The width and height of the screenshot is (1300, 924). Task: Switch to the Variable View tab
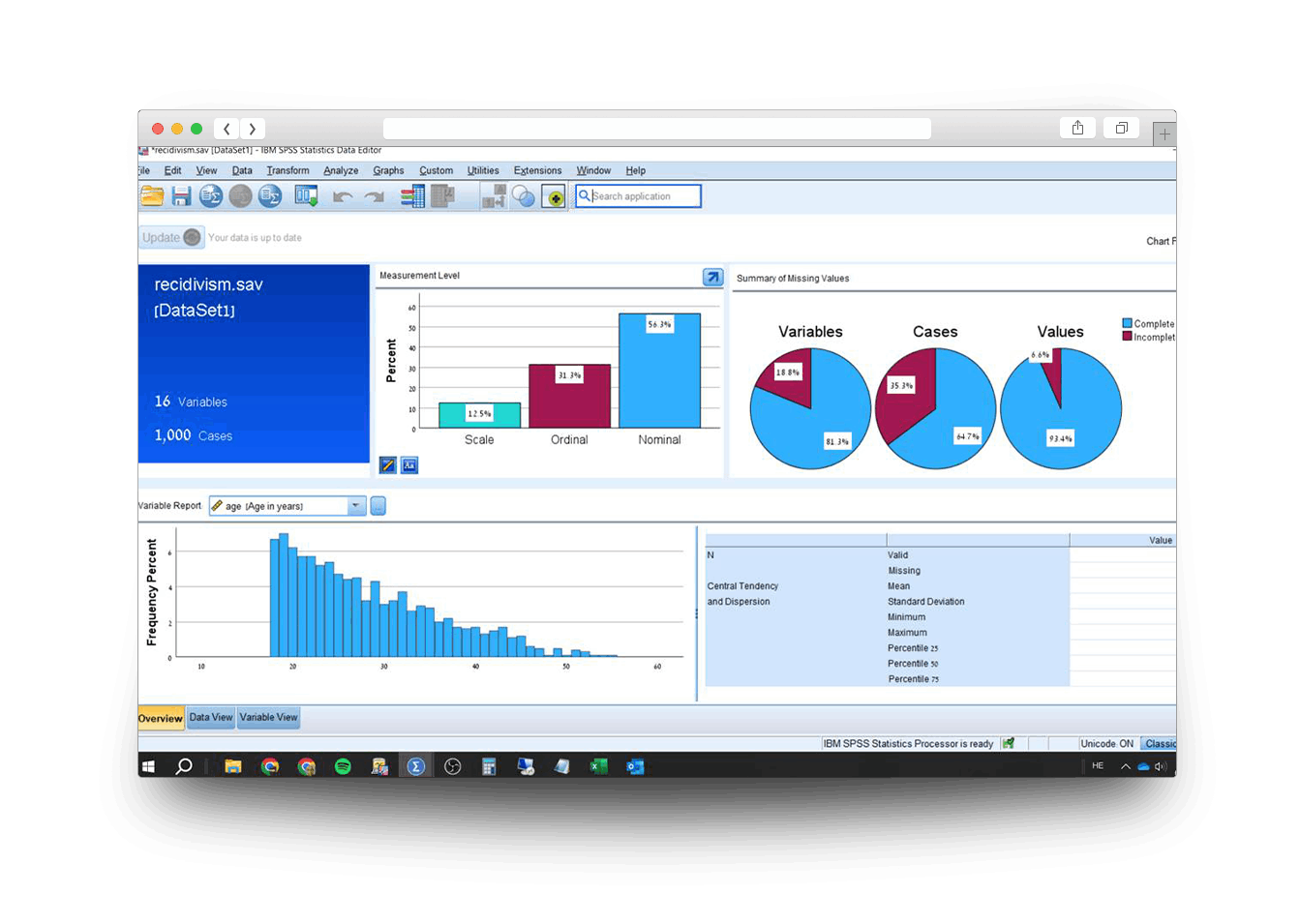pos(268,718)
